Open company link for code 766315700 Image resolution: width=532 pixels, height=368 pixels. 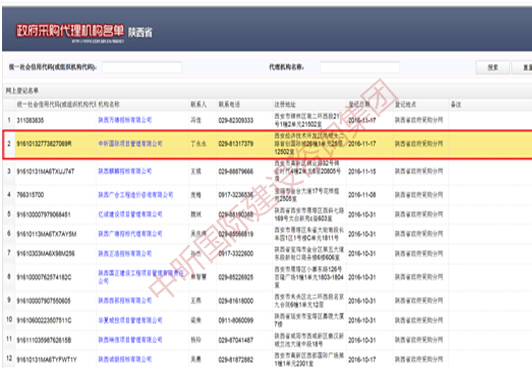136,195
